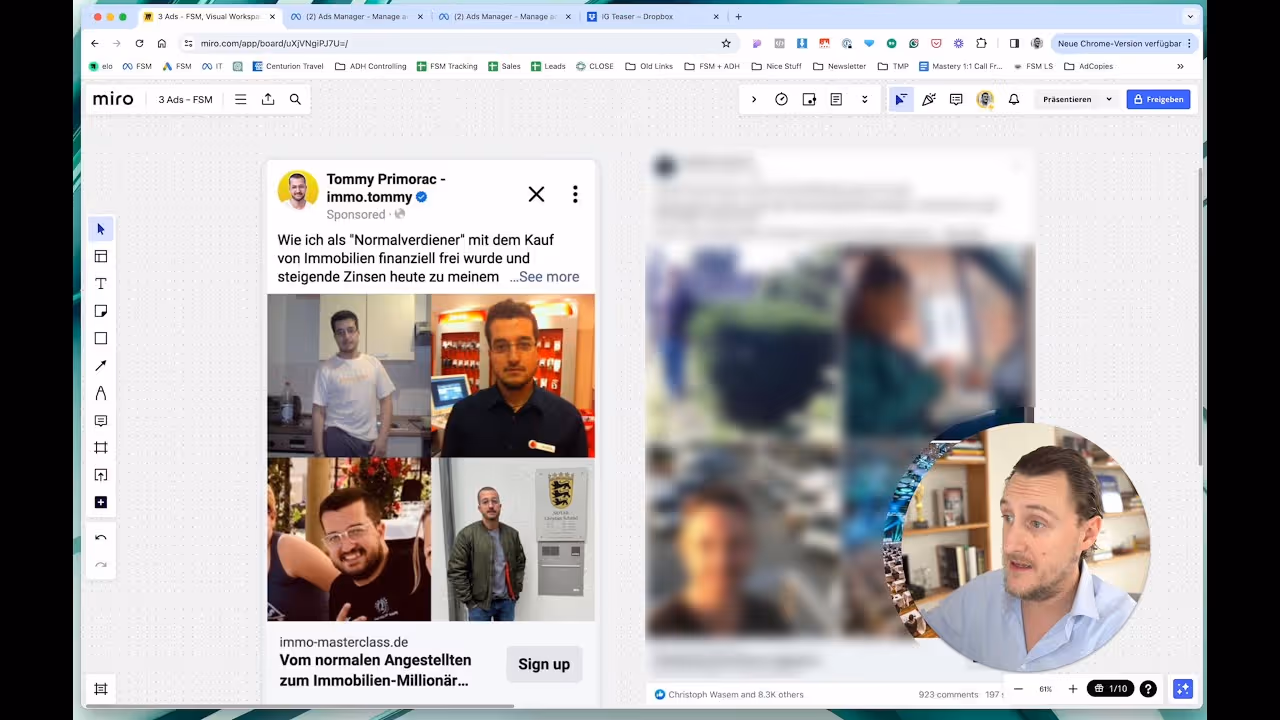
Task: Search the Miro board
Action: 295,99
